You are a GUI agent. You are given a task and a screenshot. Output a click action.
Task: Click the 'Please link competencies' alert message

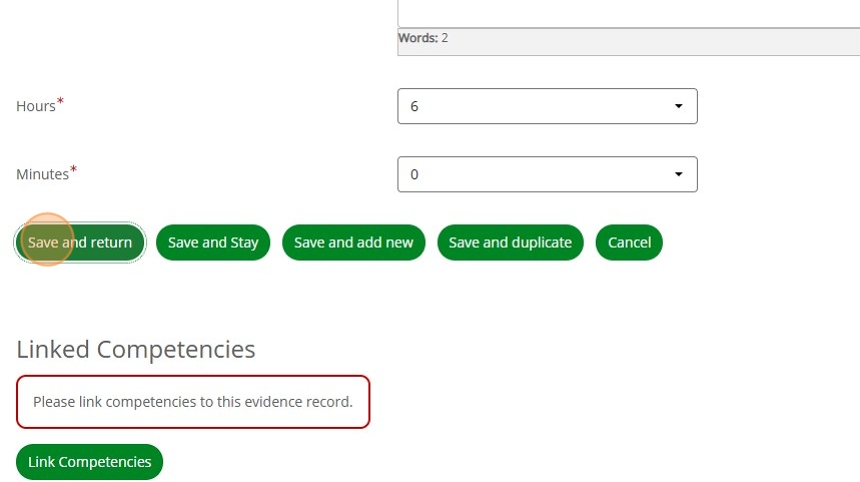tap(193, 402)
